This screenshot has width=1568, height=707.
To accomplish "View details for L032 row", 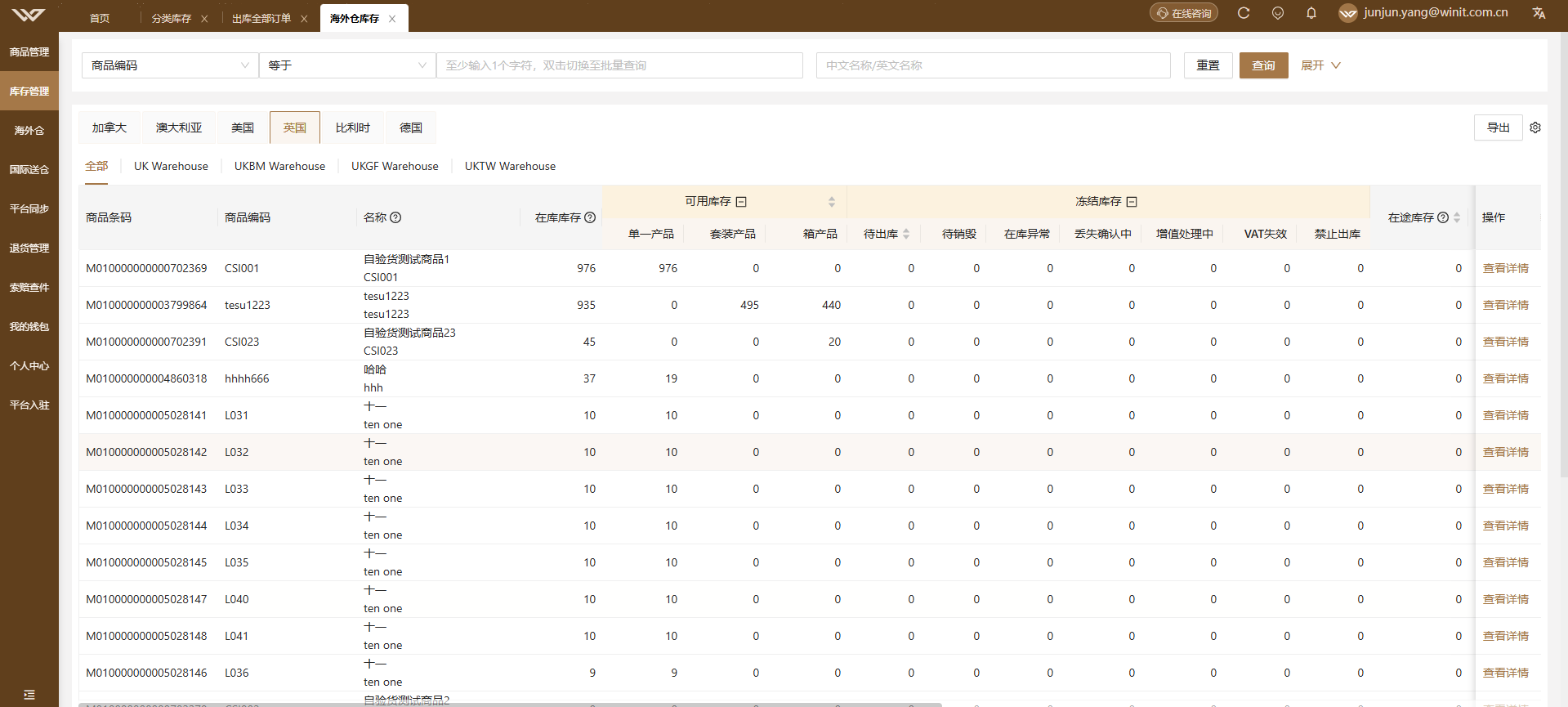I will (1505, 452).
